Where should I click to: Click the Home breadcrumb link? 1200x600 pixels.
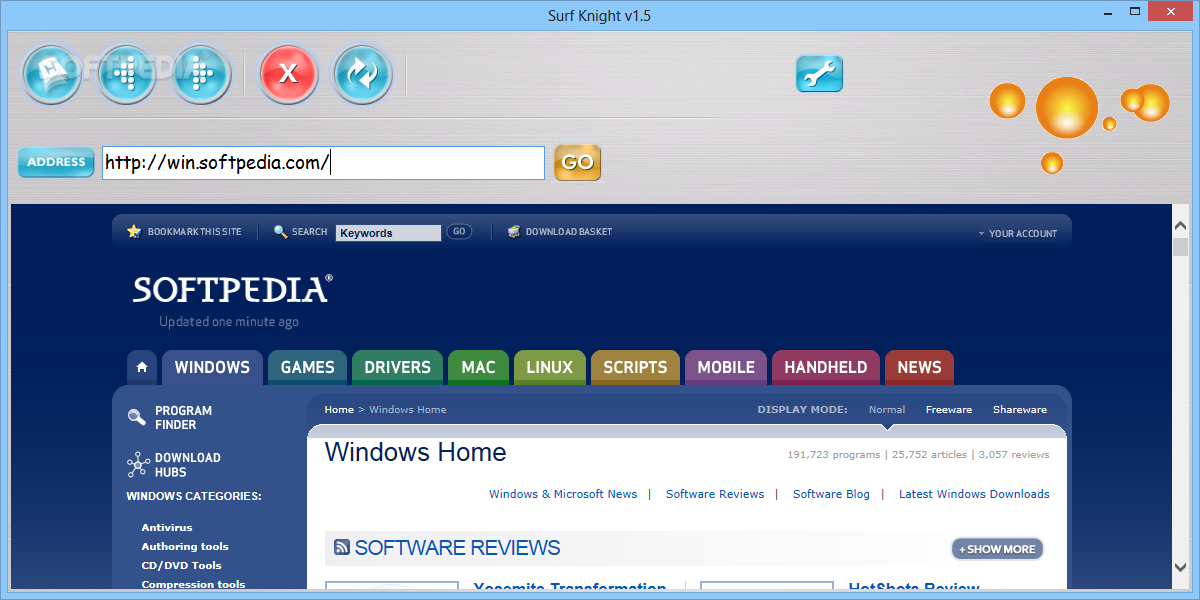click(339, 409)
